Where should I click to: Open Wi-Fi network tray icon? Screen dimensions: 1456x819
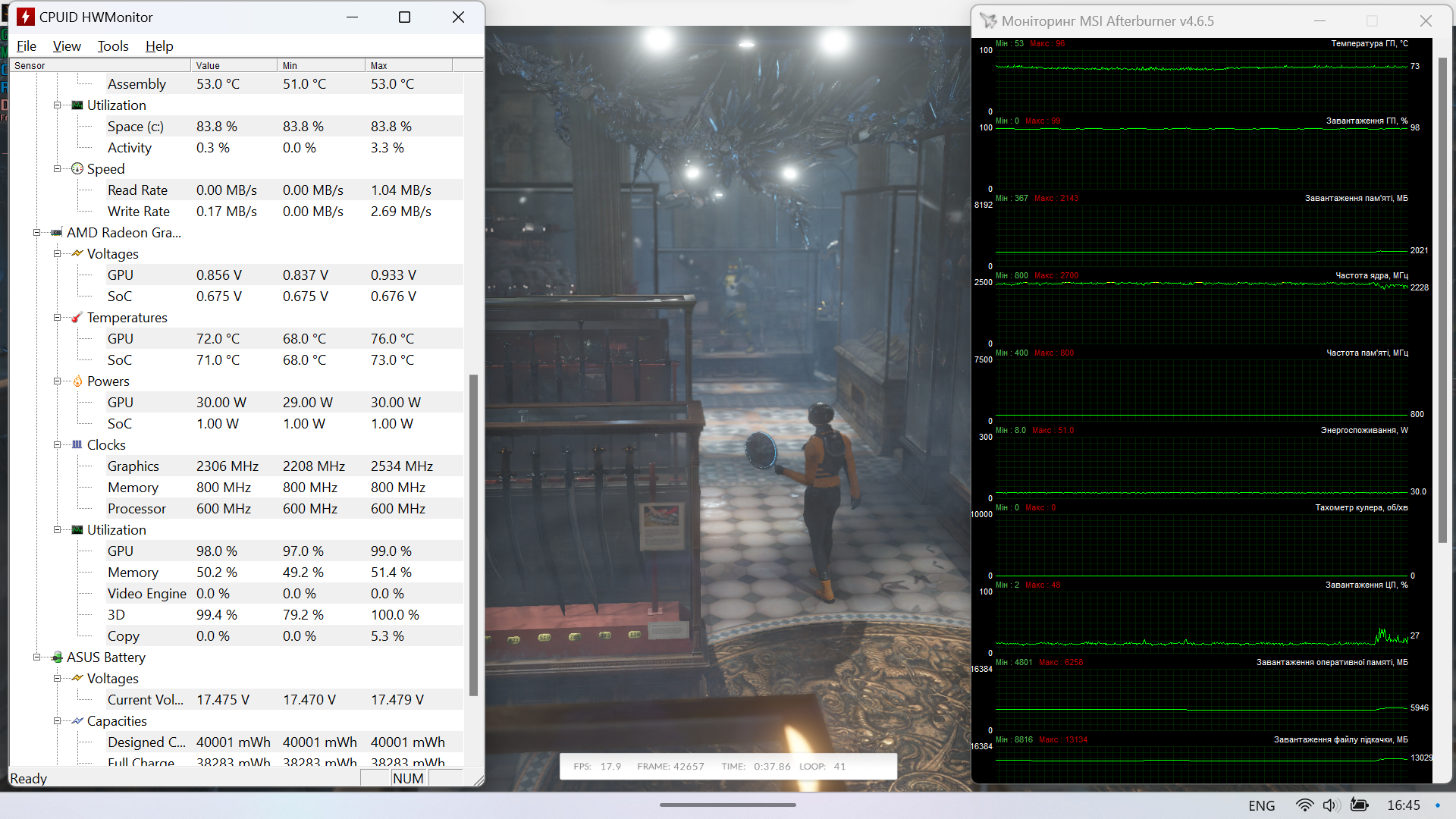click(x=1304, y=805)
